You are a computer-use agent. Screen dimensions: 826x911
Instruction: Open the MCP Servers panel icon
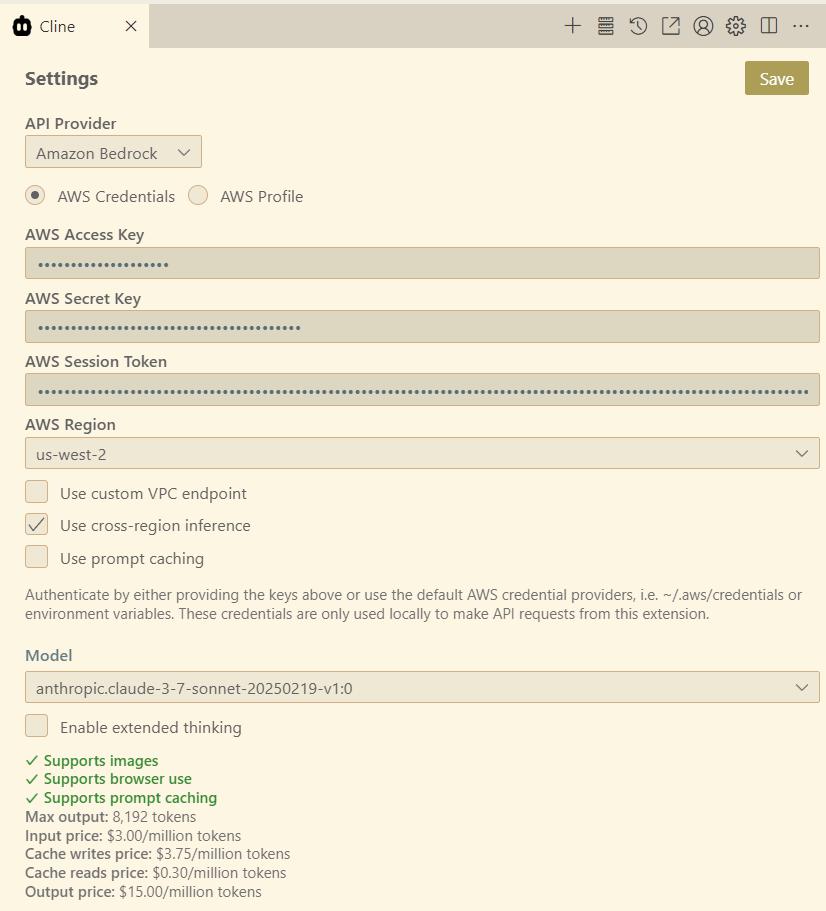pos(605,26)
